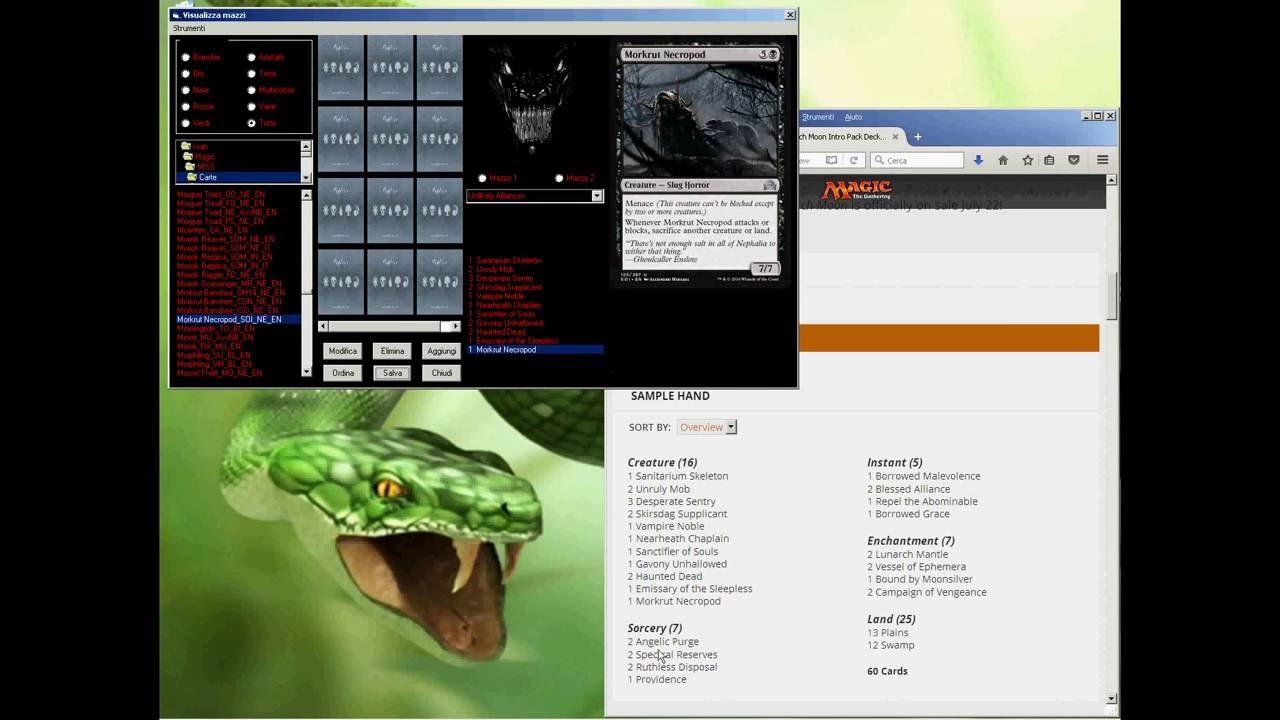Click left arrow of thumbnail scrollbar

(x=323, y=326)
